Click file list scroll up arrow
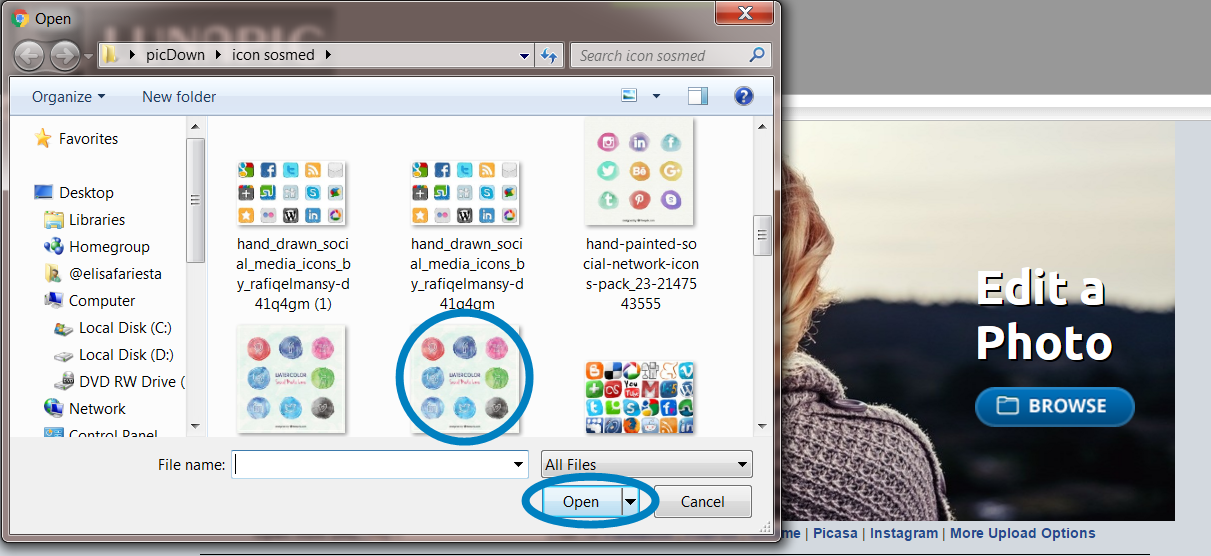The width and height of the screenshot is (1211, 556). (x=763, y=126)
